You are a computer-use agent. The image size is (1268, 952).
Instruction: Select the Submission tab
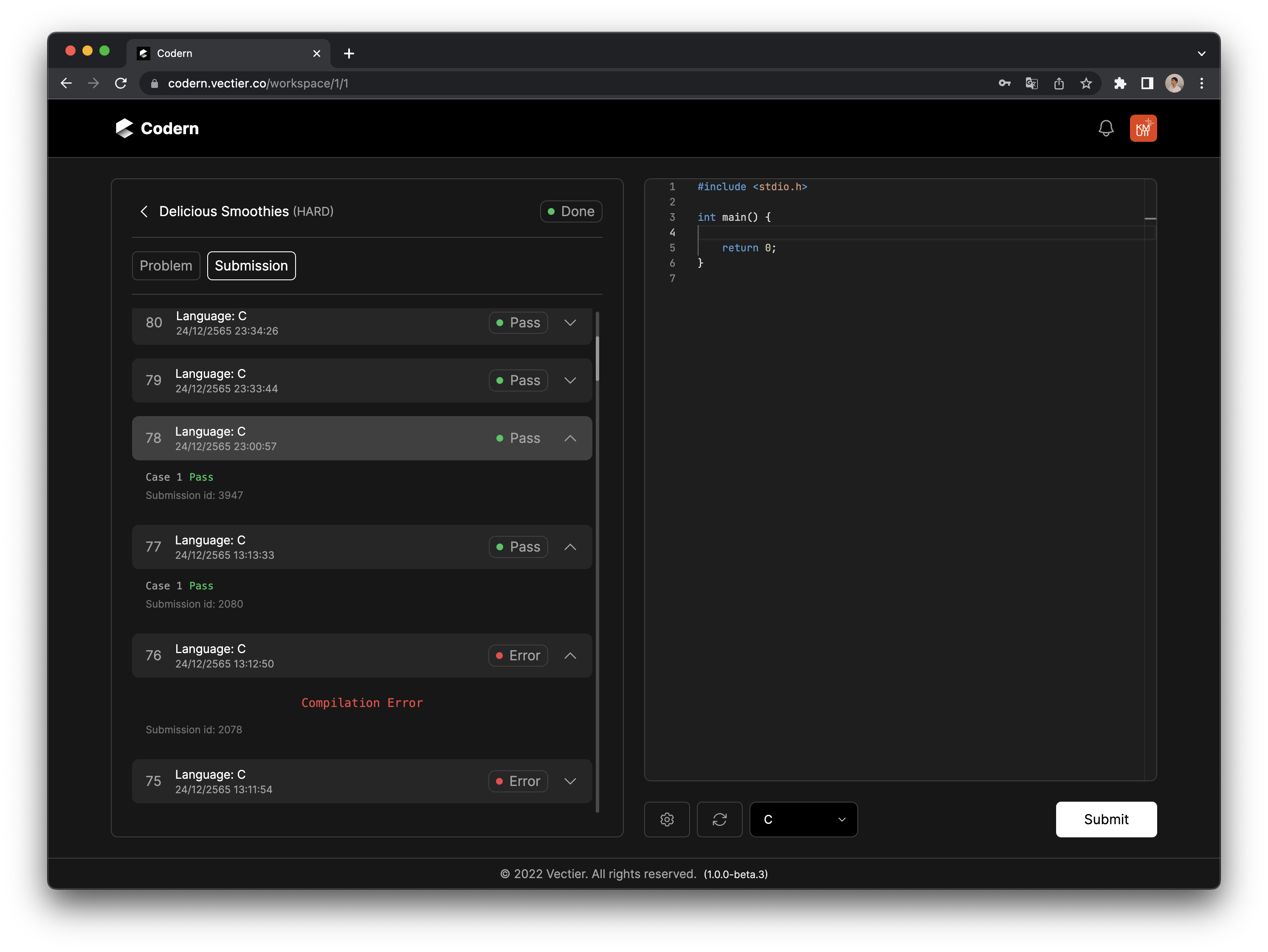click(251, 265)
